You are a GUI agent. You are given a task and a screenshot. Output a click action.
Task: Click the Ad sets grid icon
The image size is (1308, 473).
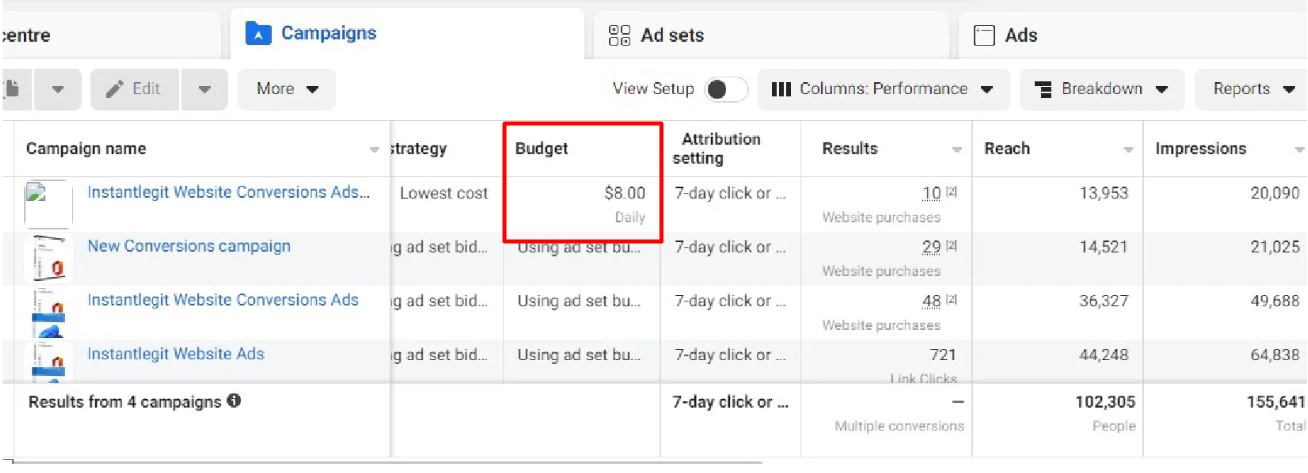tap(619, 36)
